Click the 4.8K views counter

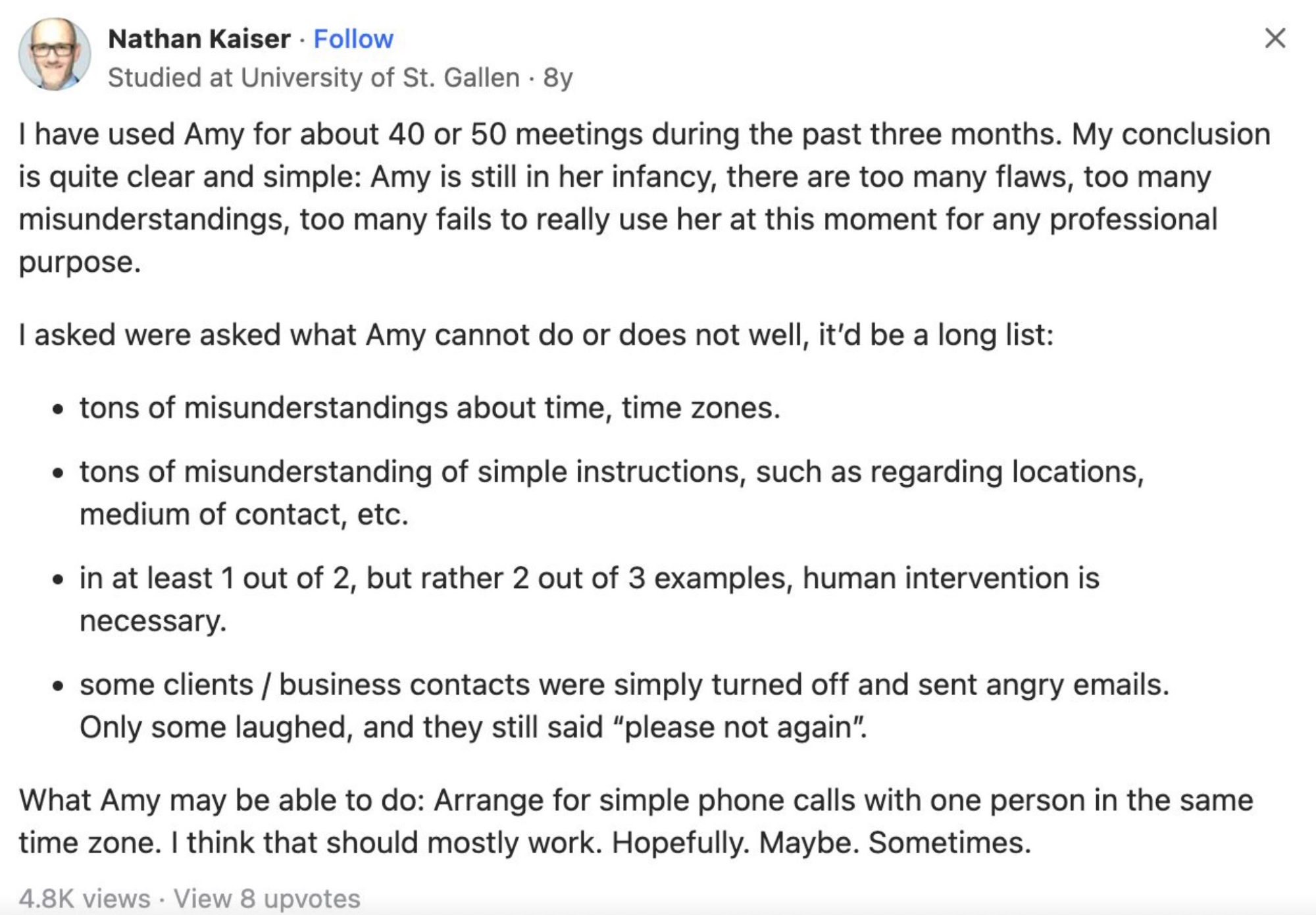84,899
